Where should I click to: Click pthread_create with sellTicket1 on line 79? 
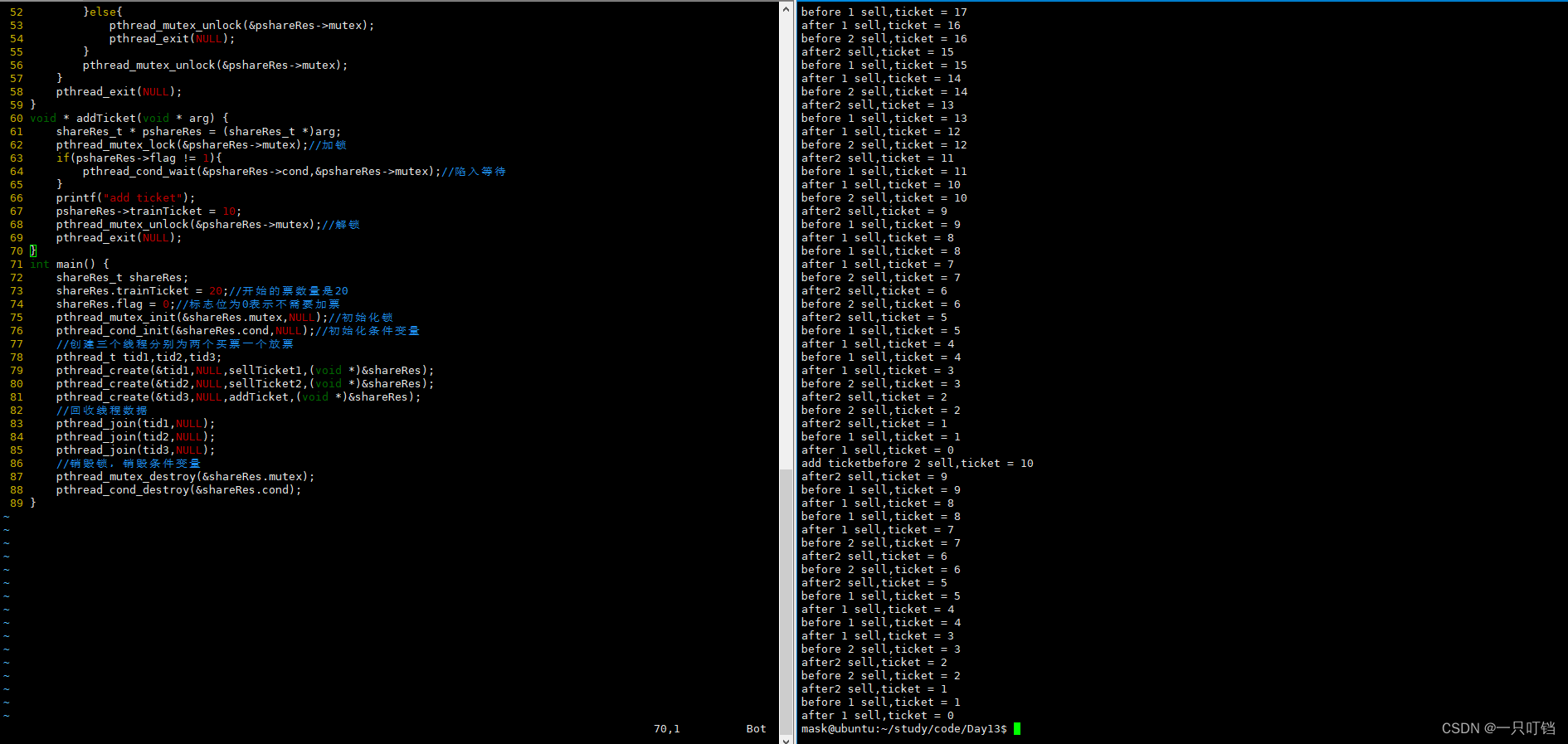(245, 371)
